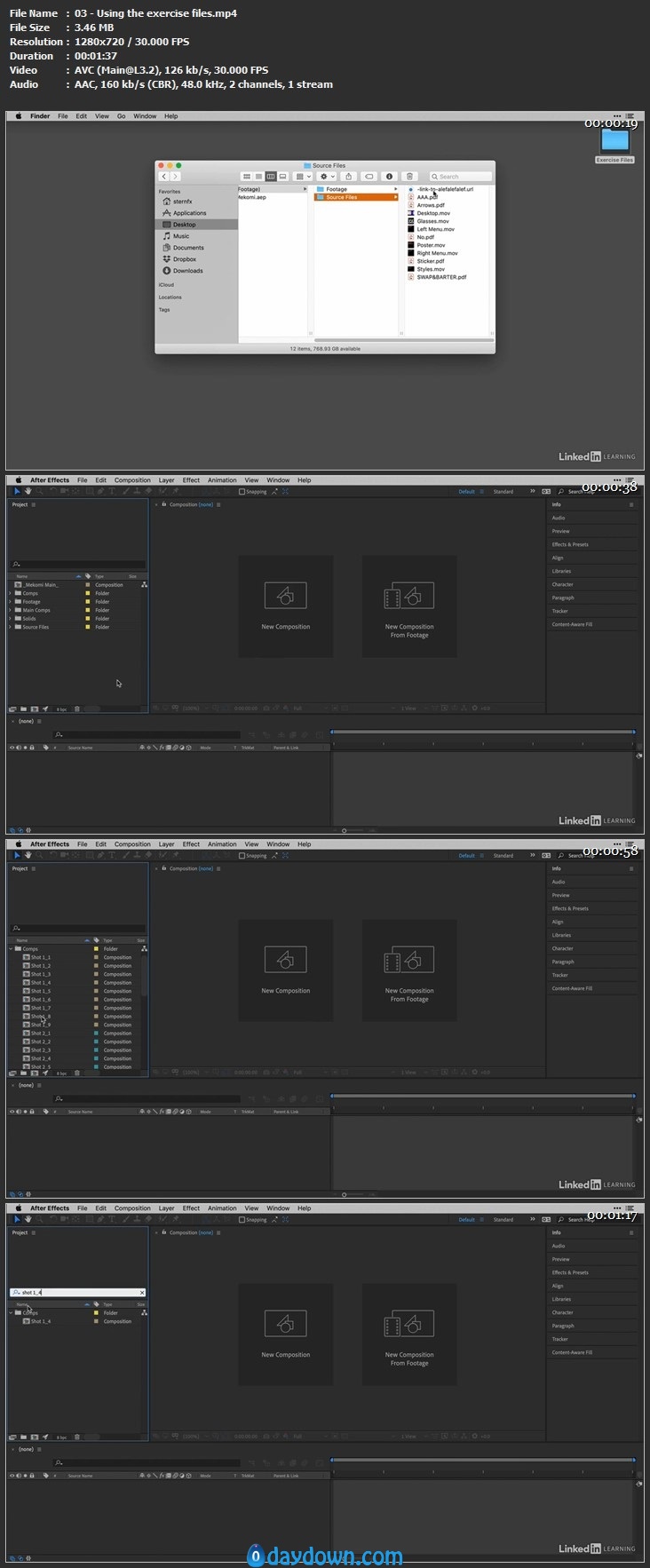Open the Finder action gear dropdown

tap(326, 177)
